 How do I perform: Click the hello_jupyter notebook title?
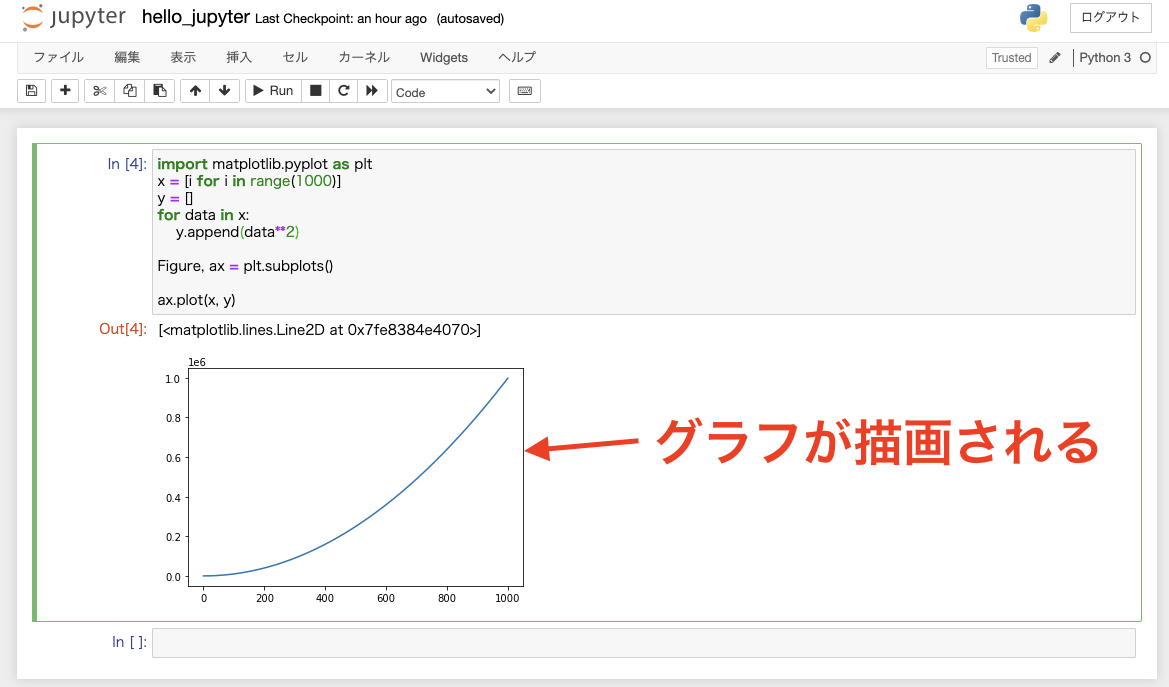196,17
